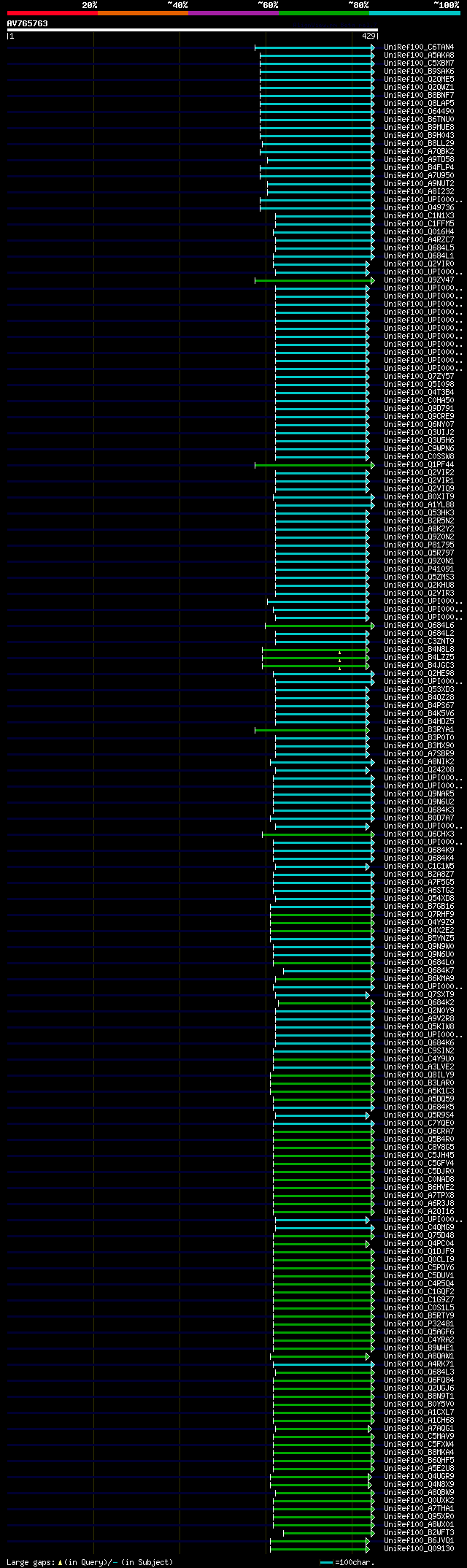Open hit UniRef100_B9H043
Screen dimensions: 467x1568
419,136
